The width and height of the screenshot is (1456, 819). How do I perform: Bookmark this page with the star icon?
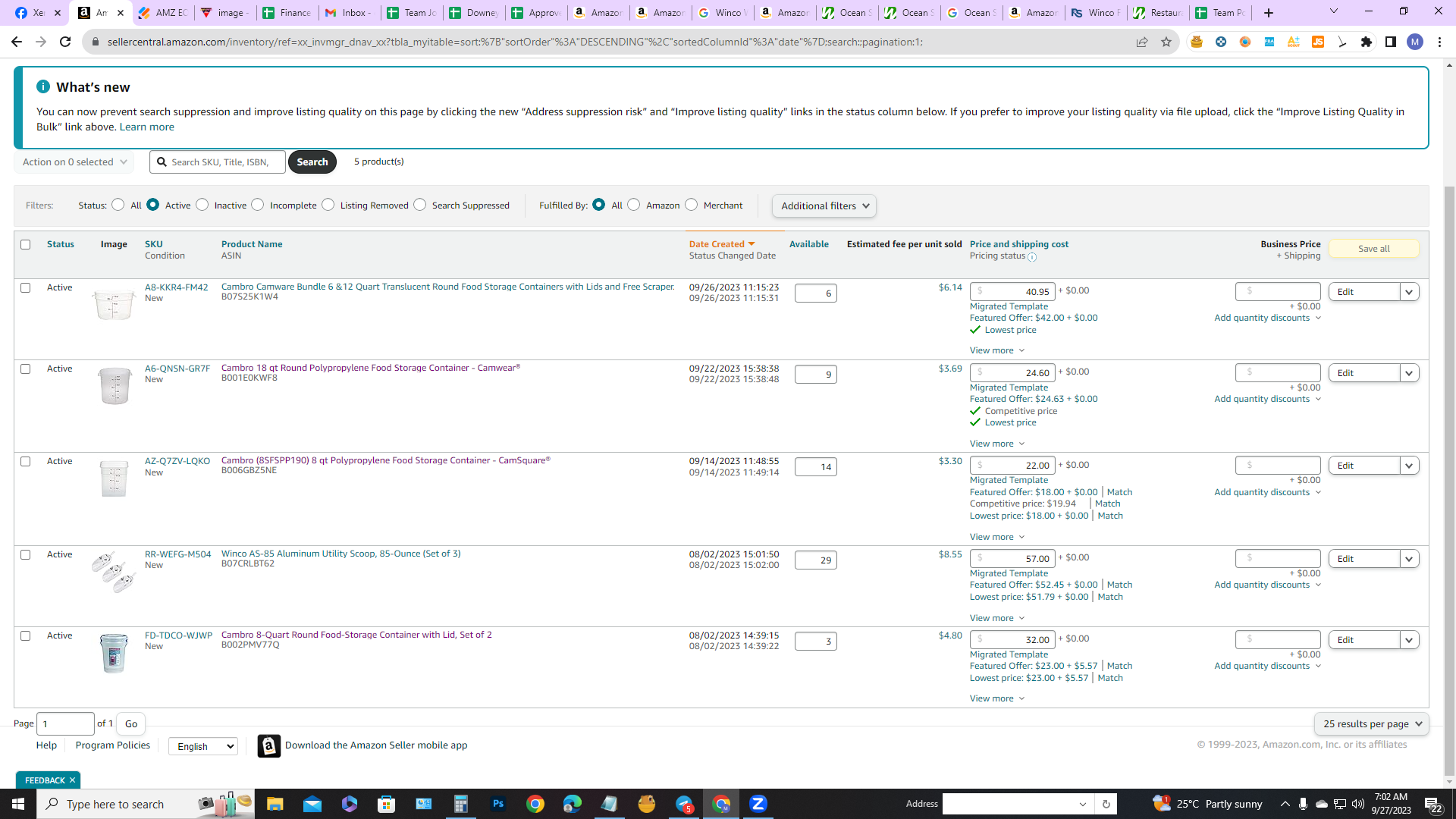[1166, 42]
